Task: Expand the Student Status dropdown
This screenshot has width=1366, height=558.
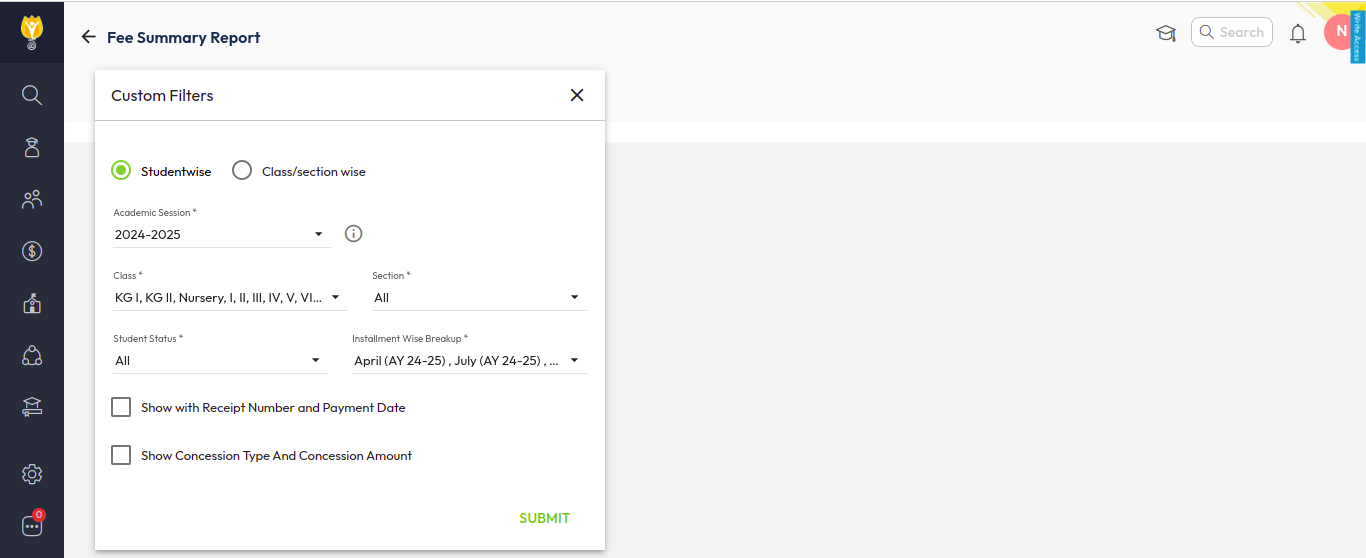Action: [219, 361]
